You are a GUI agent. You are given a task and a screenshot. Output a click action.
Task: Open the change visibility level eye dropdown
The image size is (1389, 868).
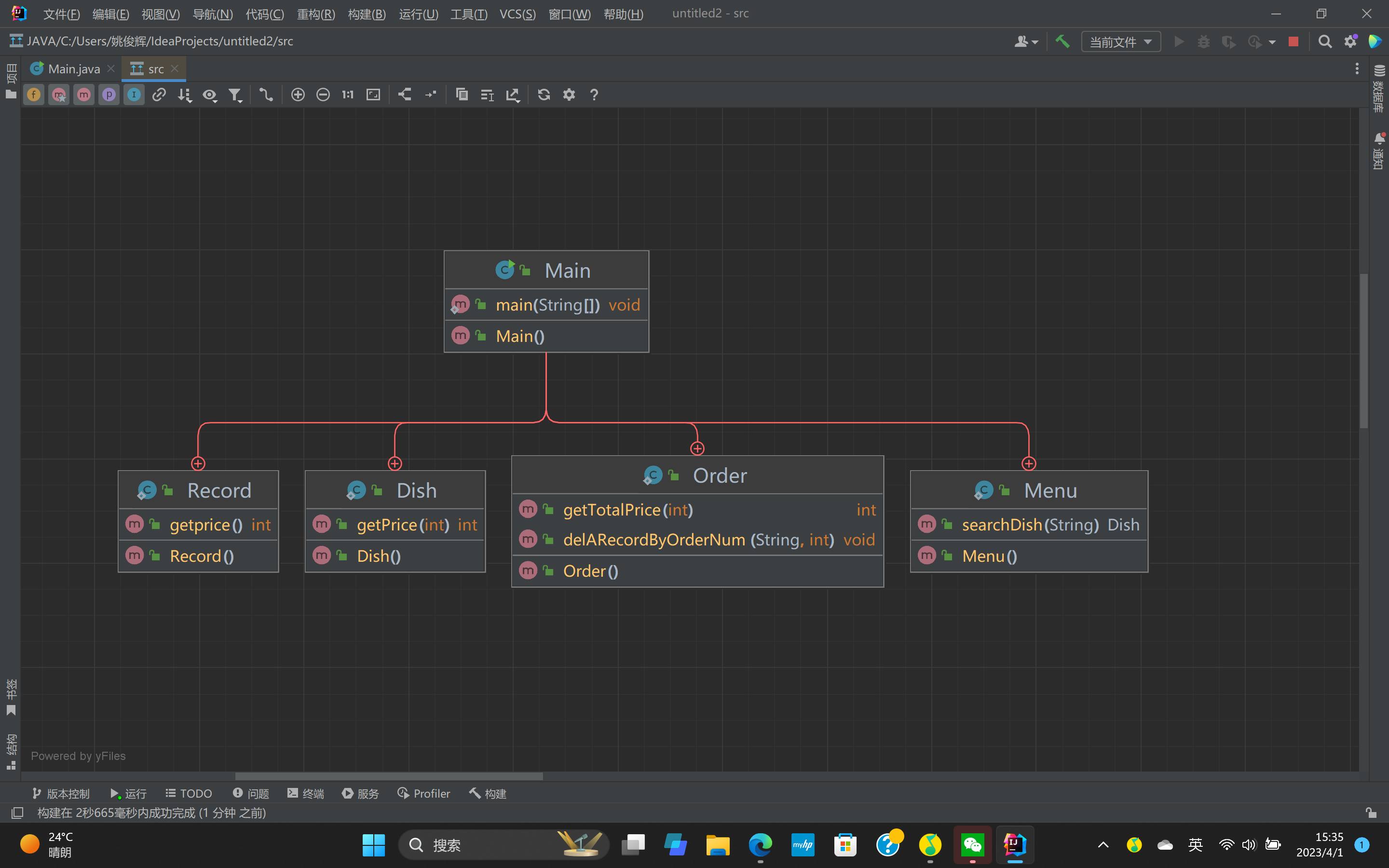(x=210, y=95)
